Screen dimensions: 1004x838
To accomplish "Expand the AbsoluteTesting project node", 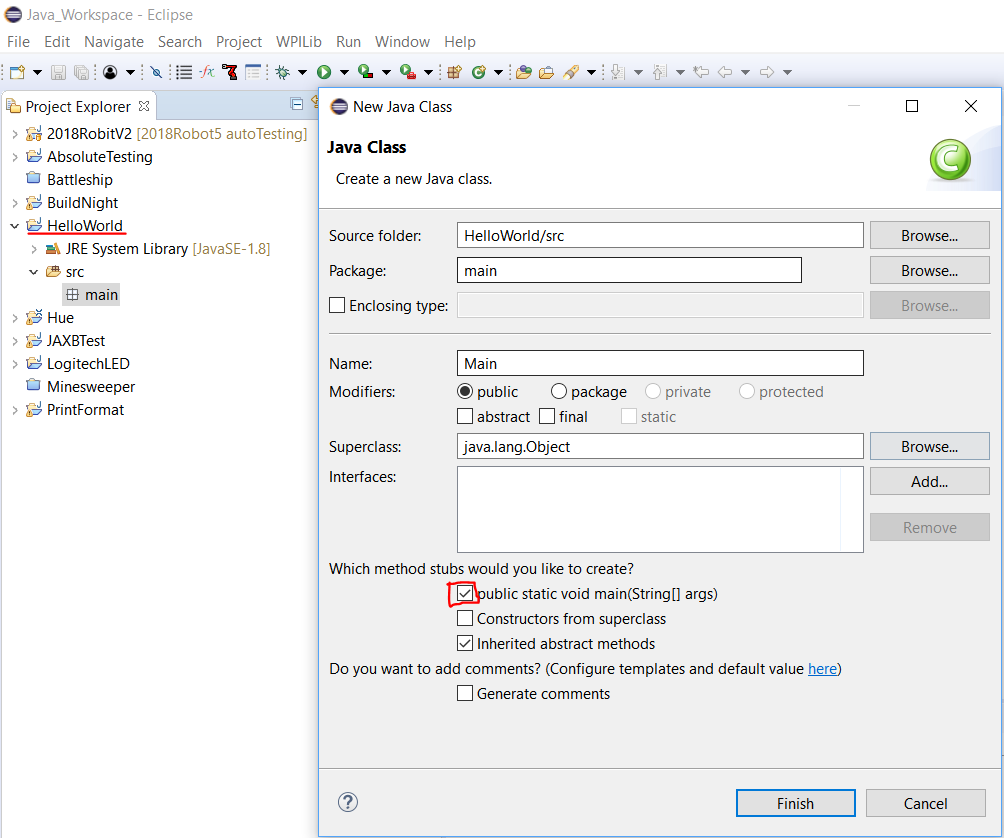I will [15, 157].
